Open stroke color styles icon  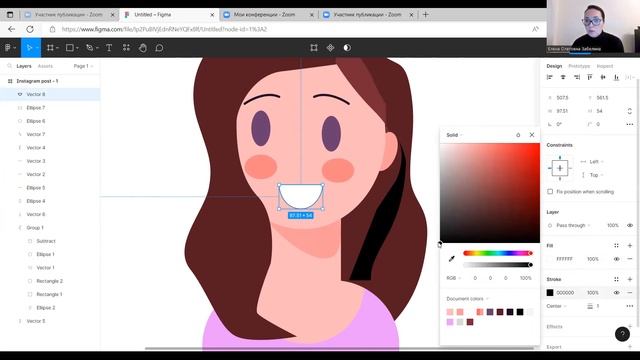tap(616, 279)
